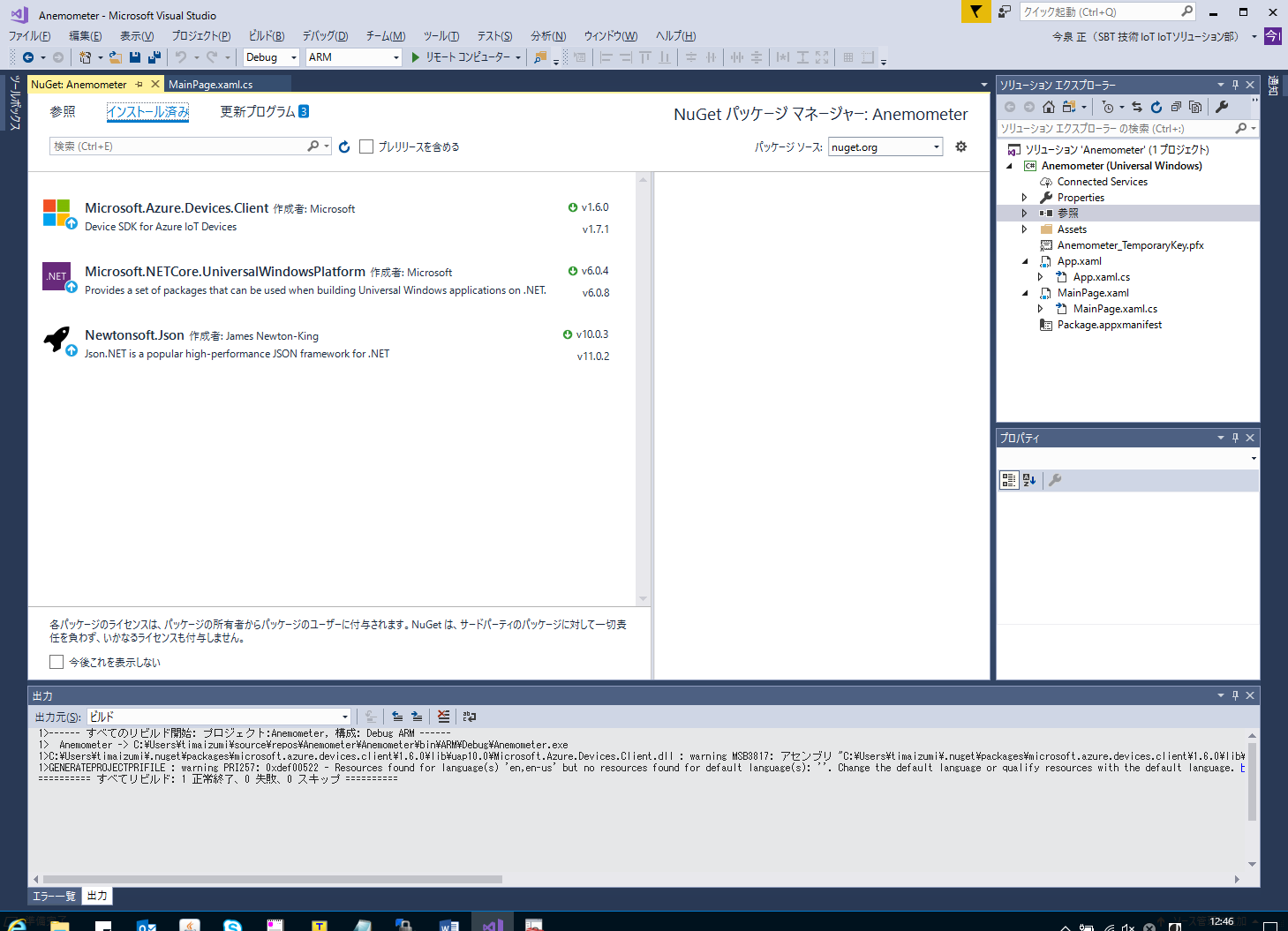The height and width of the screenshot is (931, 1288).
Task: Click the New Project toolbar icon
Action: point(86,57)
